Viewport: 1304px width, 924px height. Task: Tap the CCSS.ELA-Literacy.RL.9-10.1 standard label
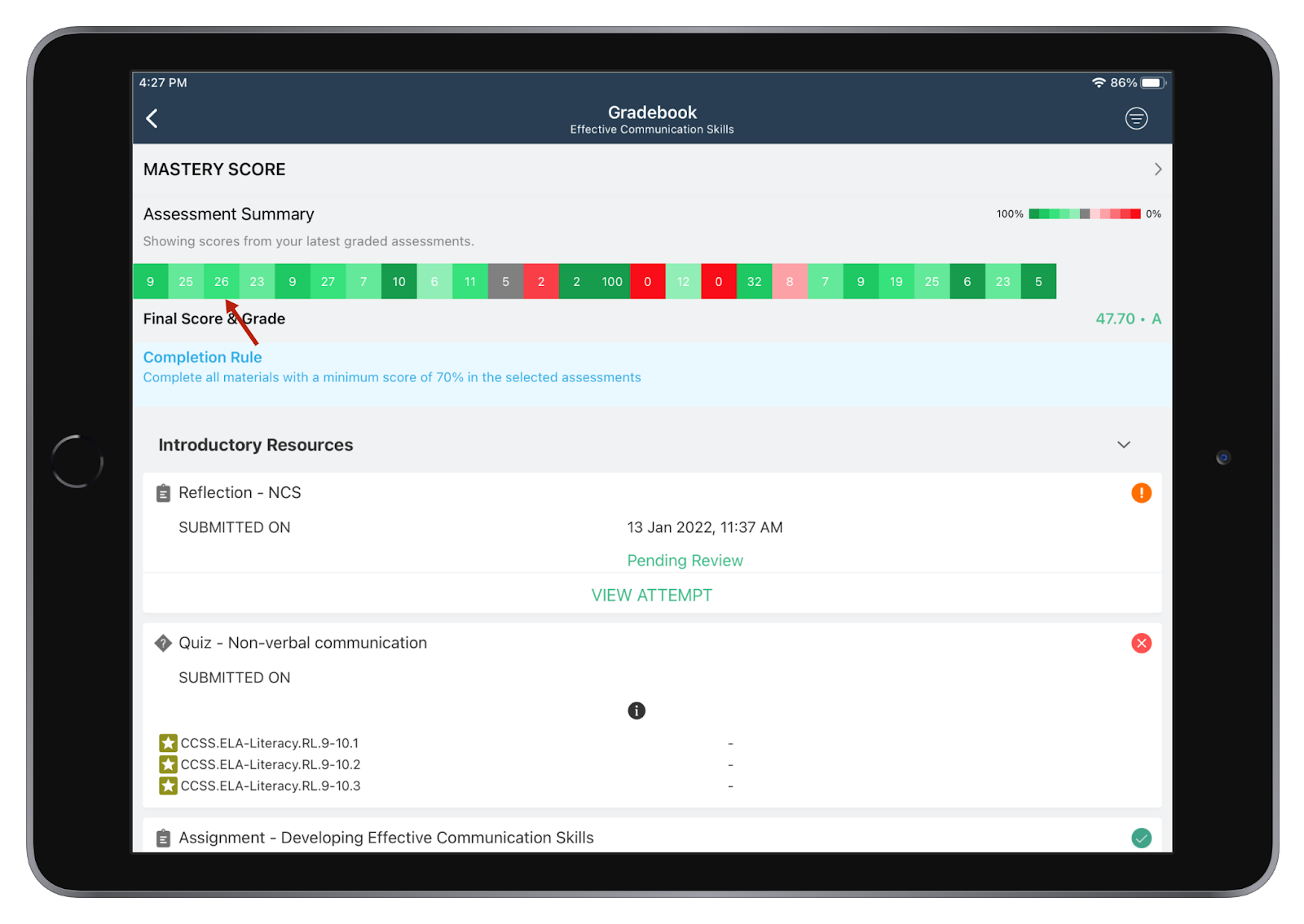pos(270,743)
